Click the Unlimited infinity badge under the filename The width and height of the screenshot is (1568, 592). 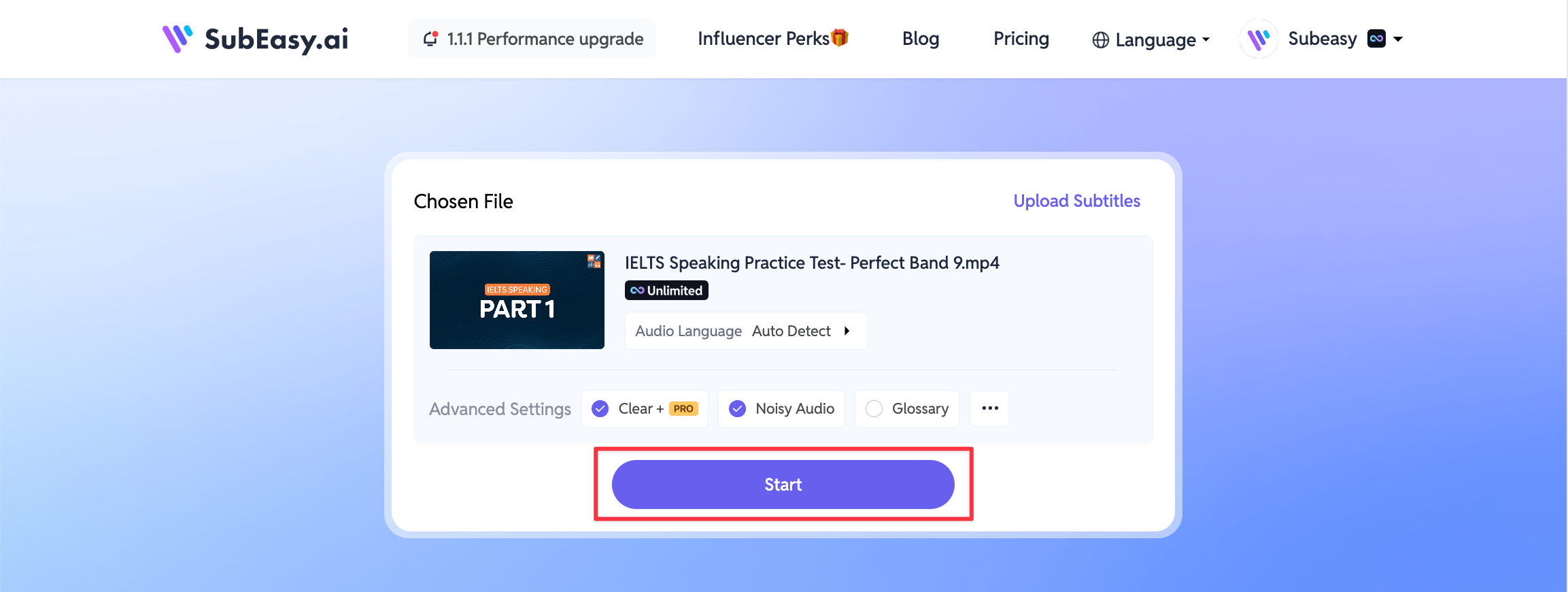tap(666, 291)
